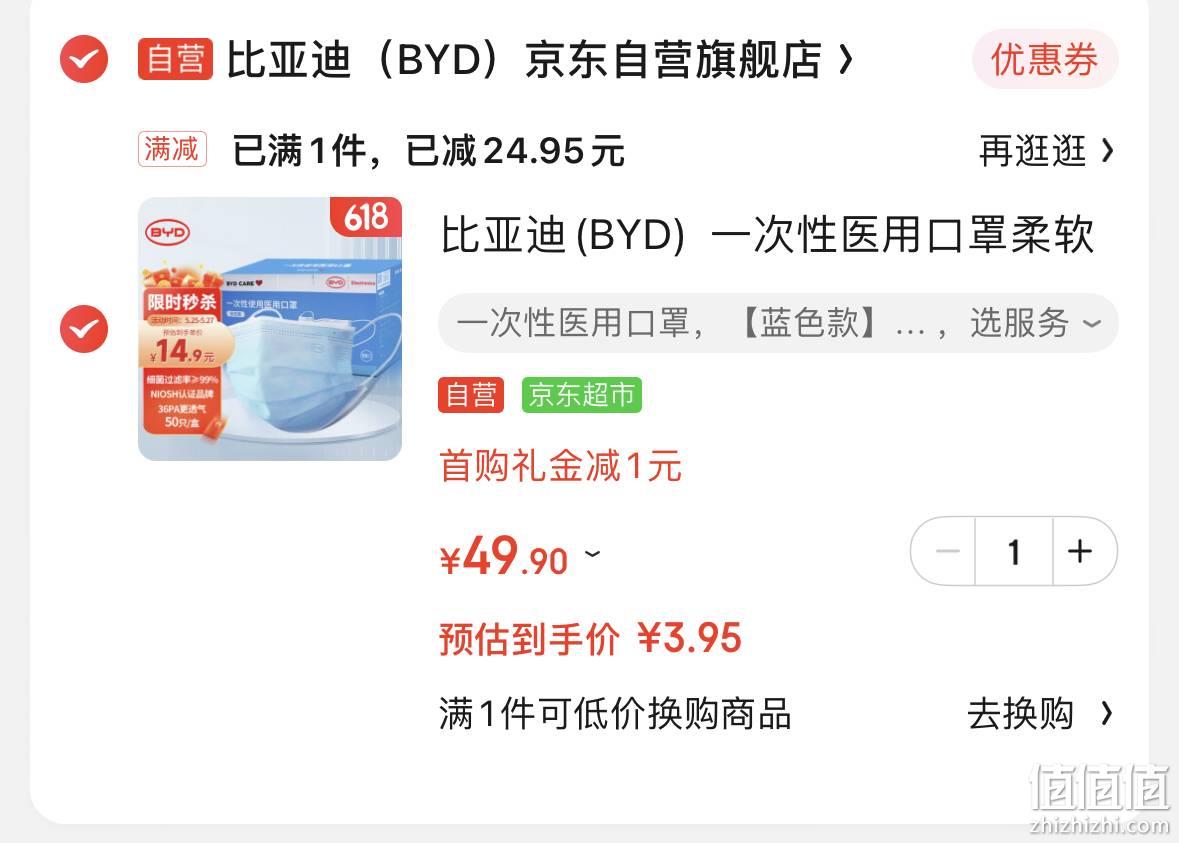Tap 去换购 to redeem products
The image size is (1179, 843).
click(1020, 714)
